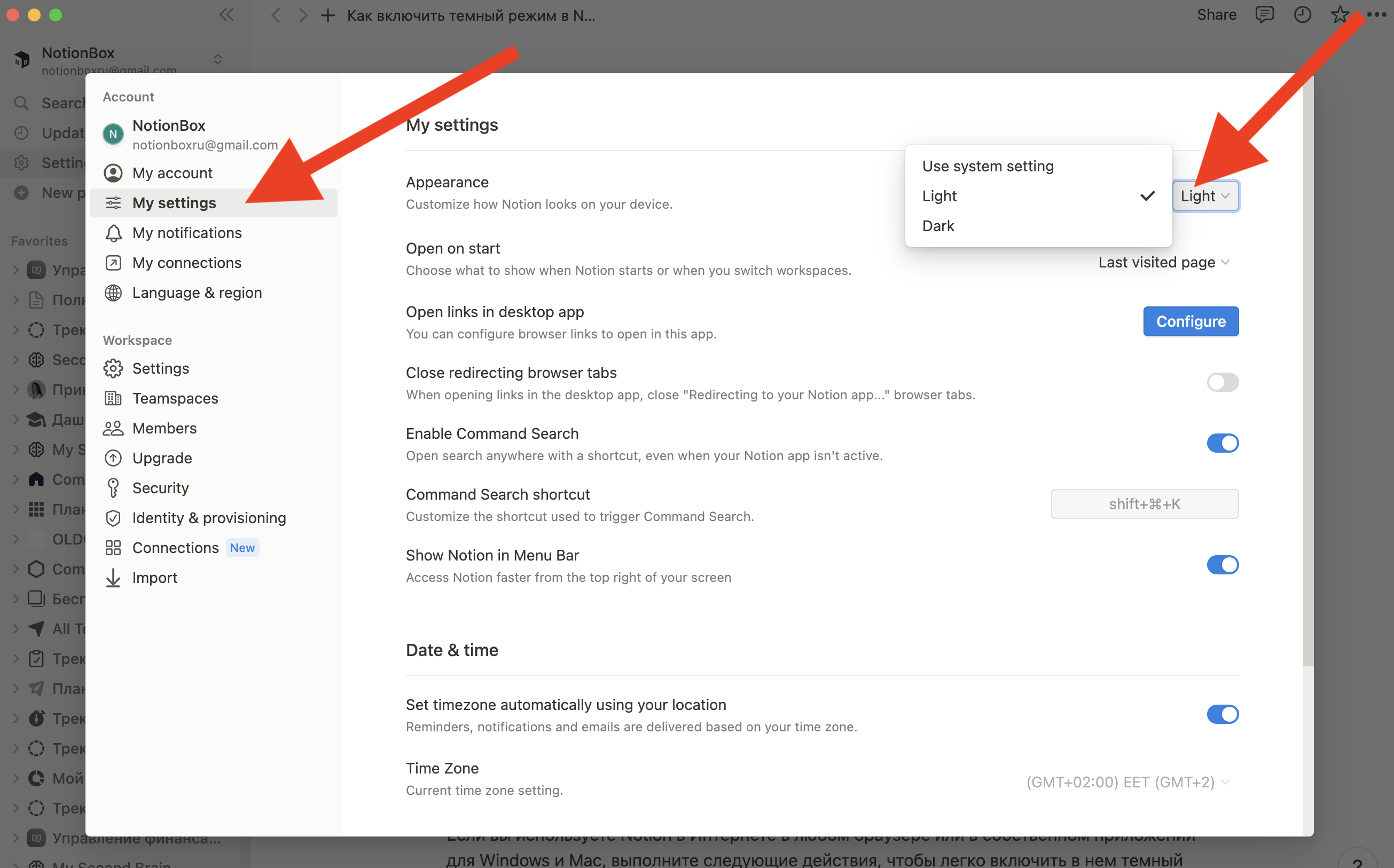Click the Updates clock icon in sidebar
The width and height of the screenshot is (1394, 868).
click(21, 132)
